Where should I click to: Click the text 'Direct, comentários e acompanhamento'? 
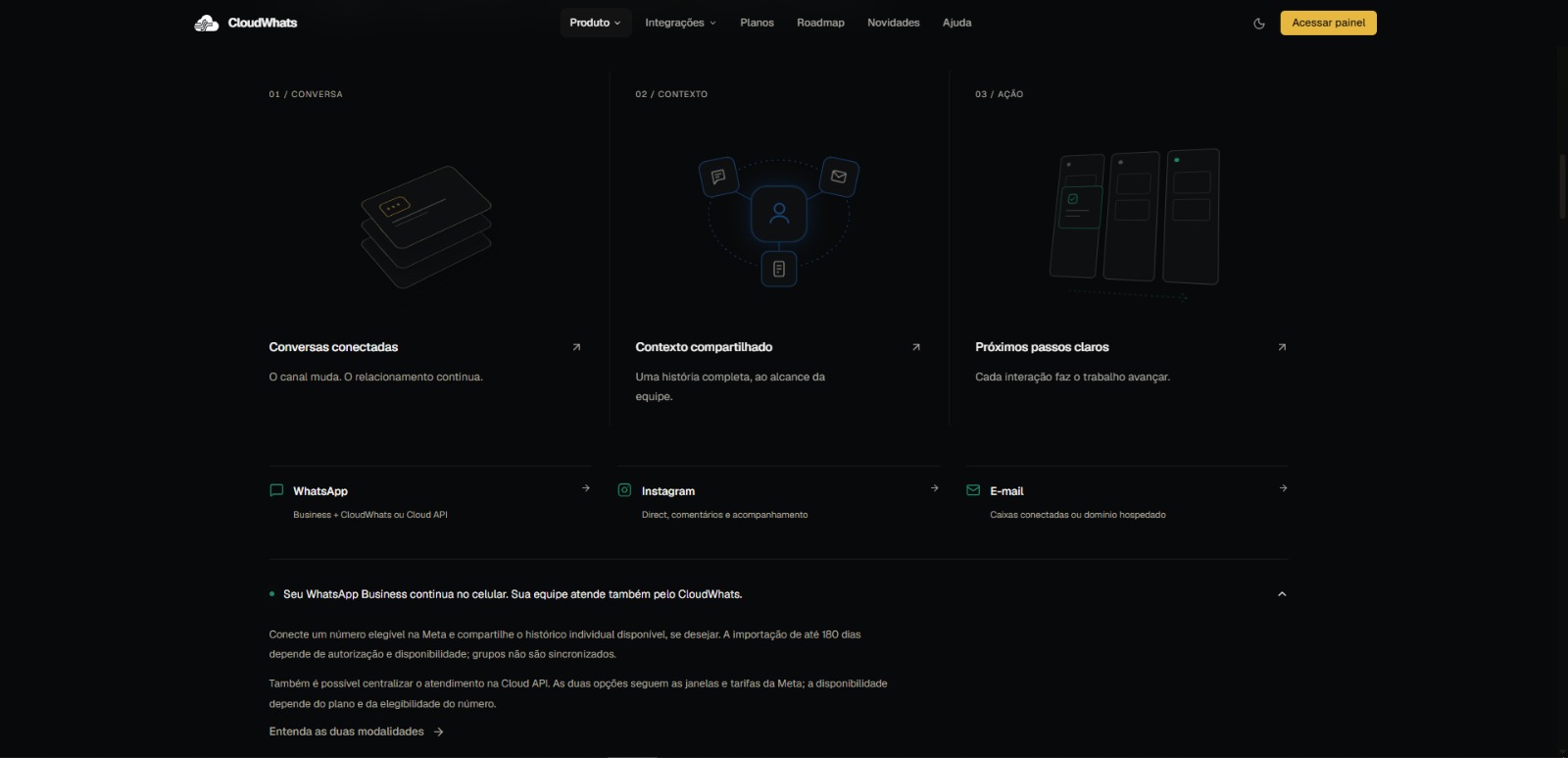(725, 515)
